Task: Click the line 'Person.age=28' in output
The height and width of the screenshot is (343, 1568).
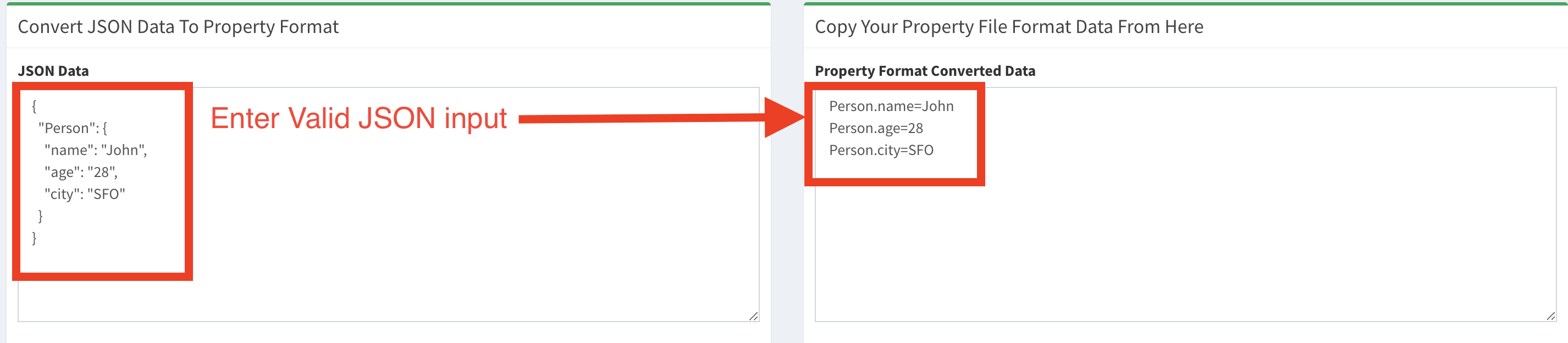Action: click(x=876, y=128)
